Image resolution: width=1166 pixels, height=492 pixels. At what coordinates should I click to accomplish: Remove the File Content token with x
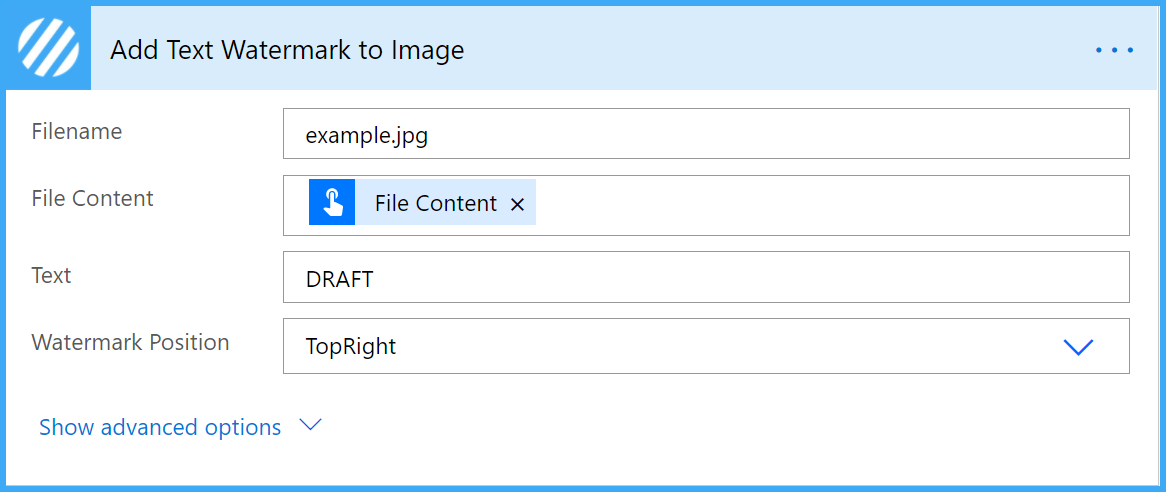pyautogui.click(x=518, y=204)
